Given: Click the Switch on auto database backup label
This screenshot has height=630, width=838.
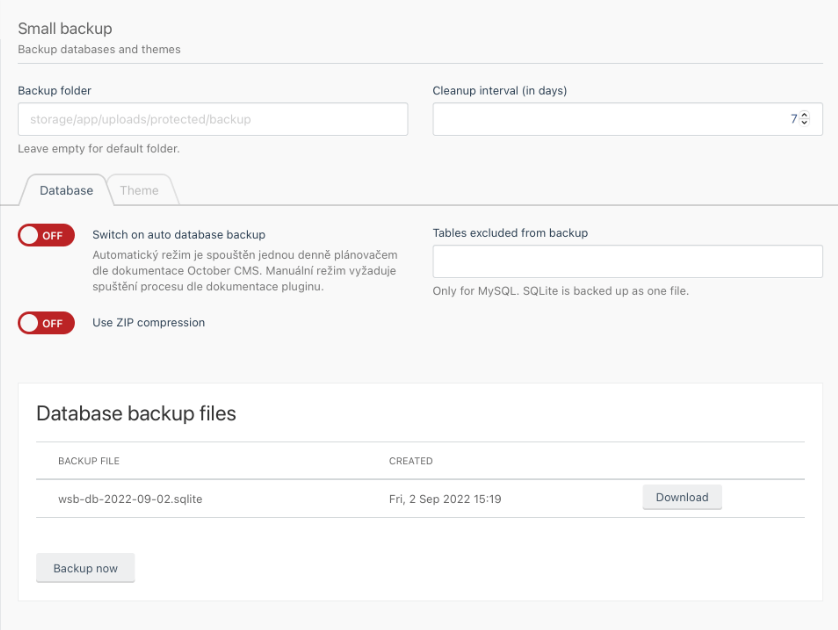Looking at the screenshot, I should pyautogui.click(x=179, y=235).
